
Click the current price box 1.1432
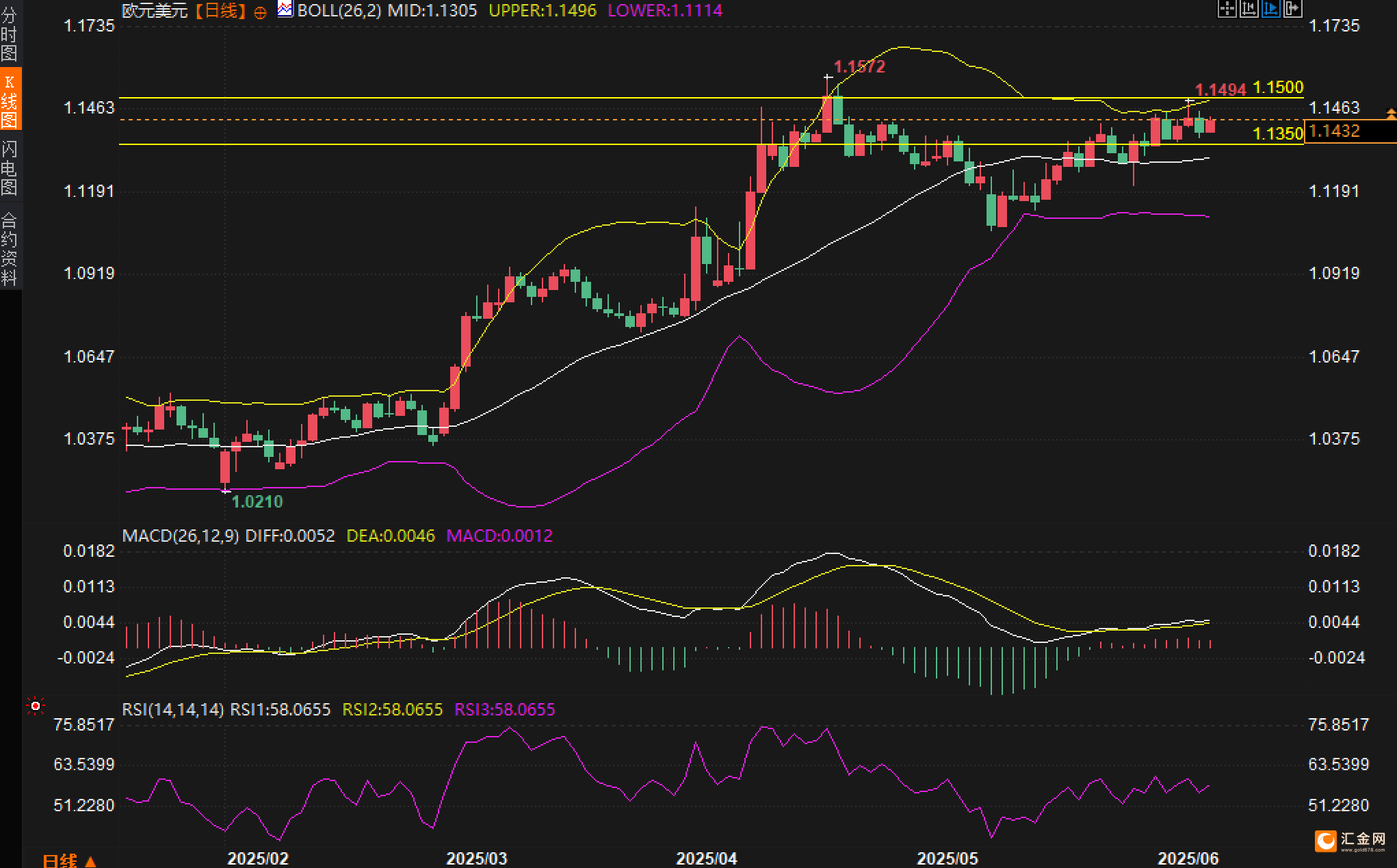tap(1350, 131)
